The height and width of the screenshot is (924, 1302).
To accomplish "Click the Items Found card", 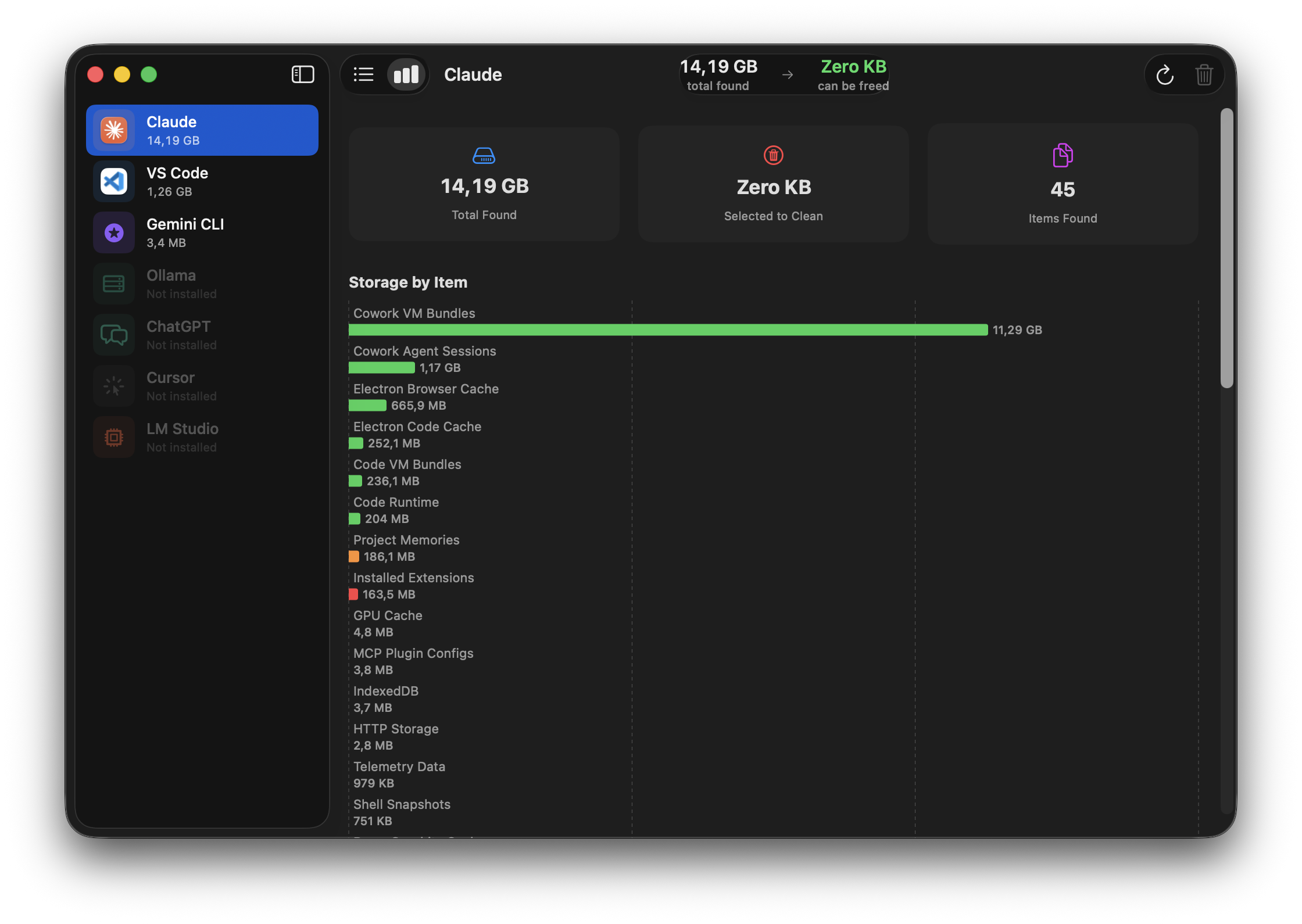I will click(1063, 185).
